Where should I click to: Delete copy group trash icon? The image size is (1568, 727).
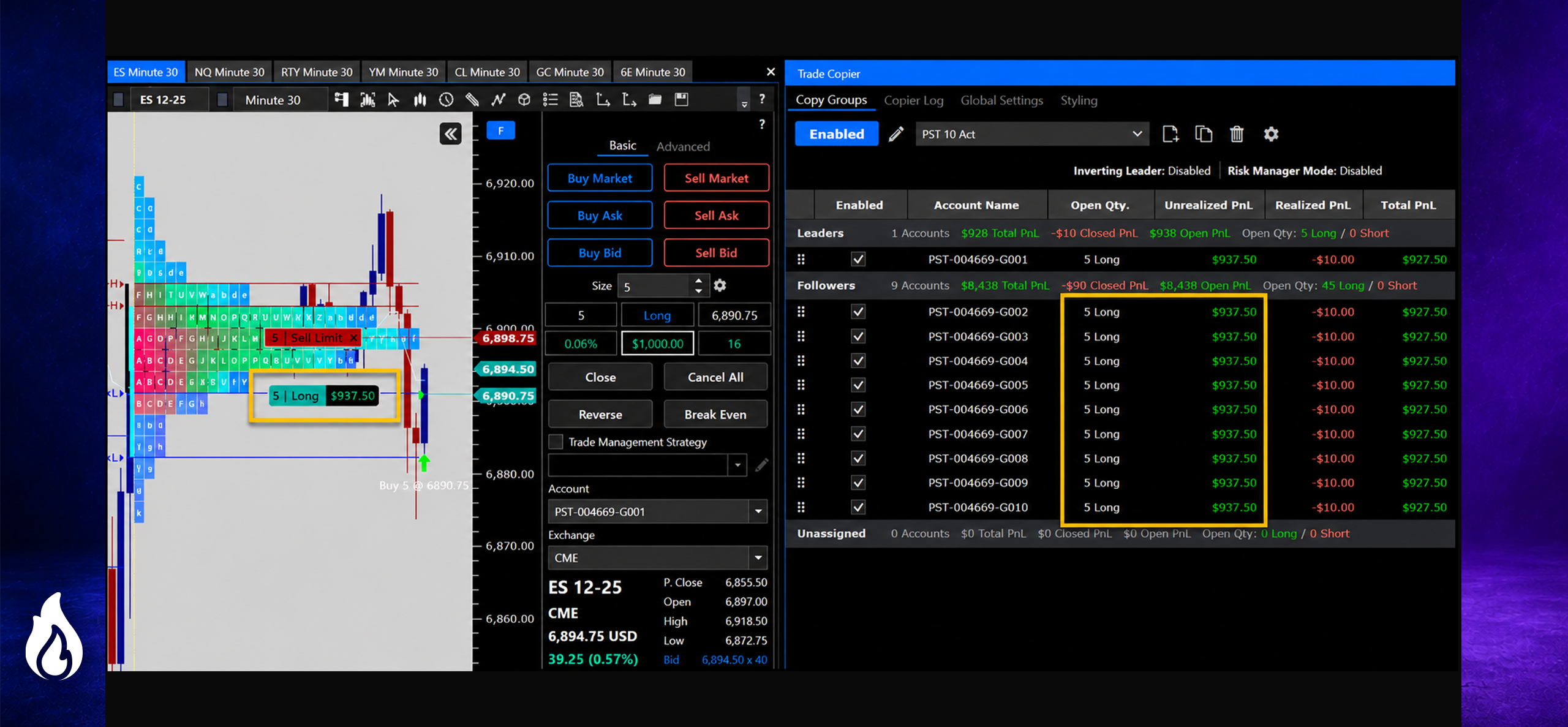1237,134
